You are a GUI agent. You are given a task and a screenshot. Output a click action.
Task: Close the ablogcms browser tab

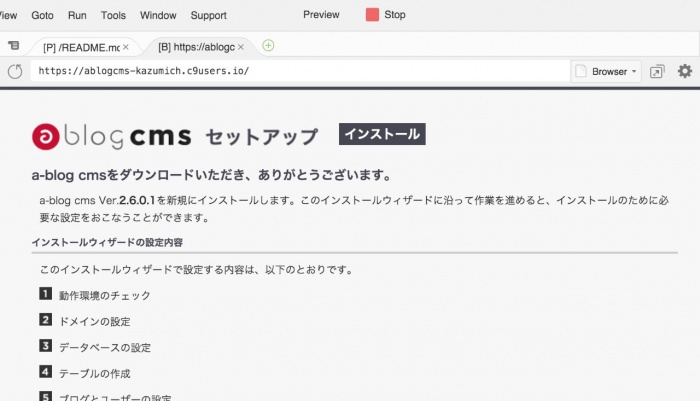coord(240,47)
